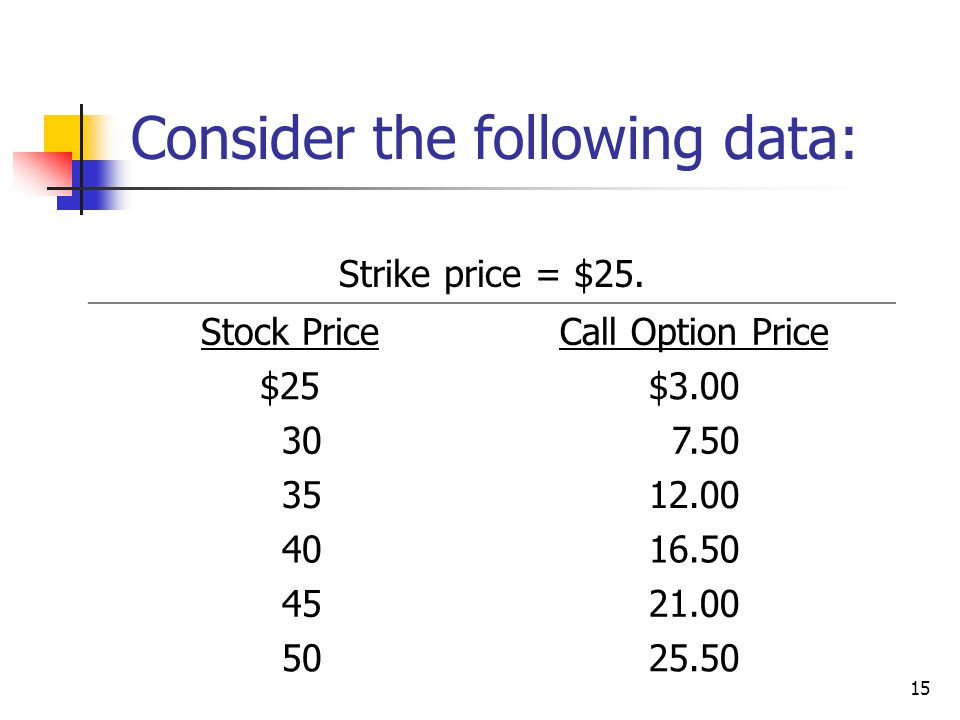
Task: Click stock price value 35
Action: [301, 495]
